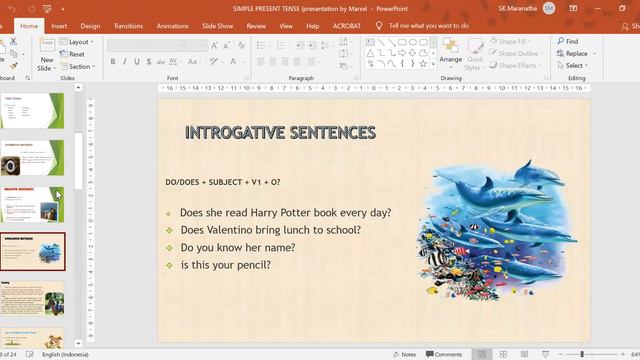Click the text highlight color button
Screen dimensions: 640x360
[213, 62]
